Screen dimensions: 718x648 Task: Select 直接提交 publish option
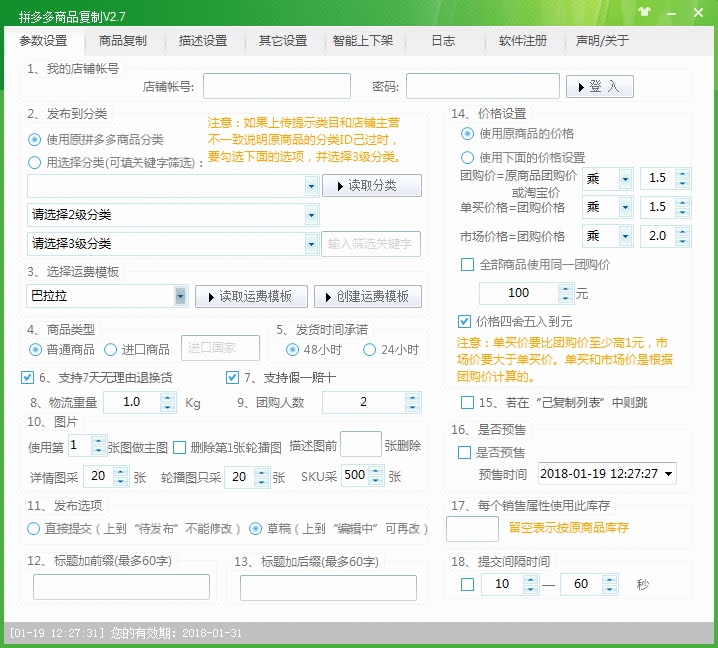(x=34, y=528)
